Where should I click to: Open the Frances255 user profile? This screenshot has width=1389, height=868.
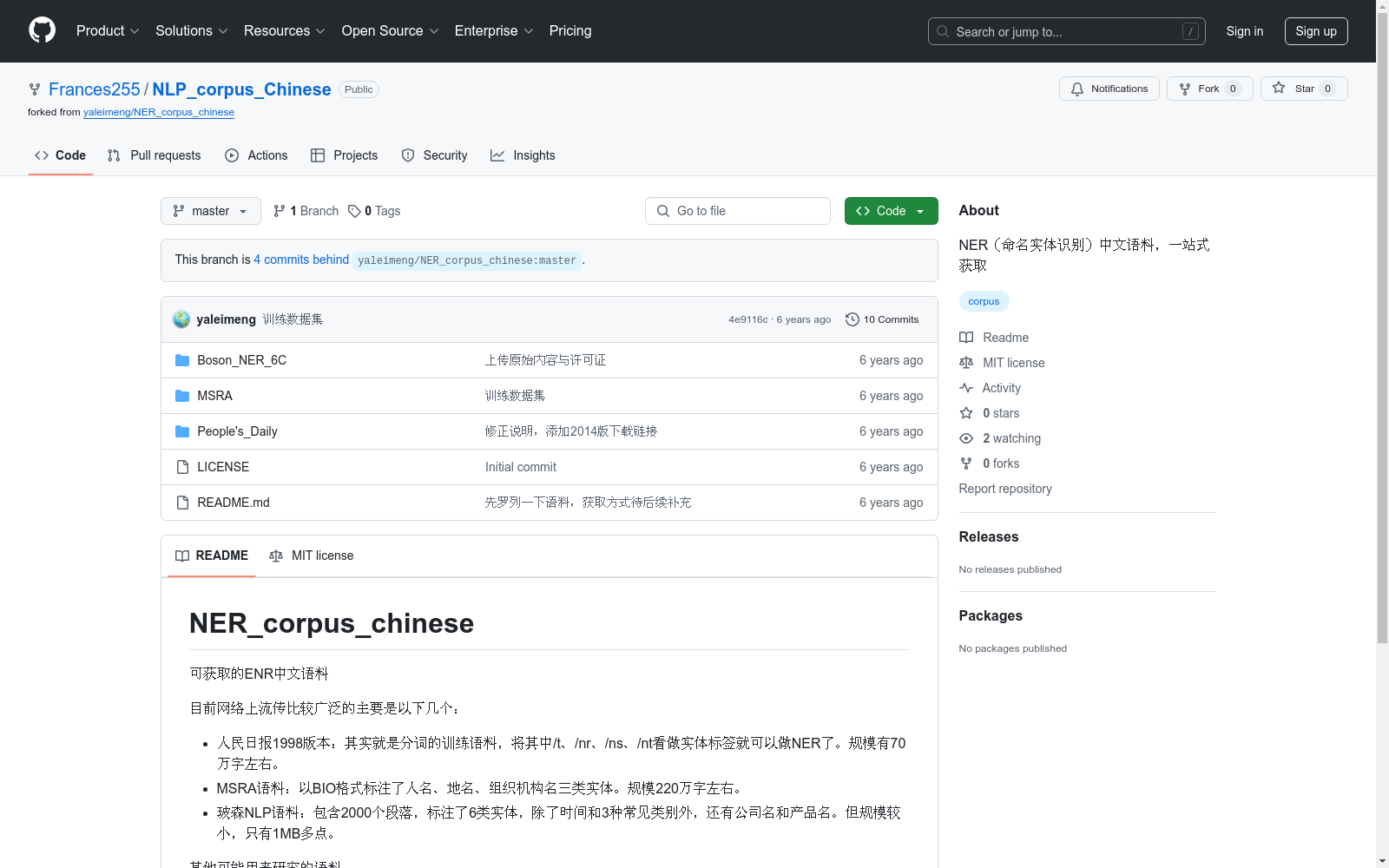(94, 89)
